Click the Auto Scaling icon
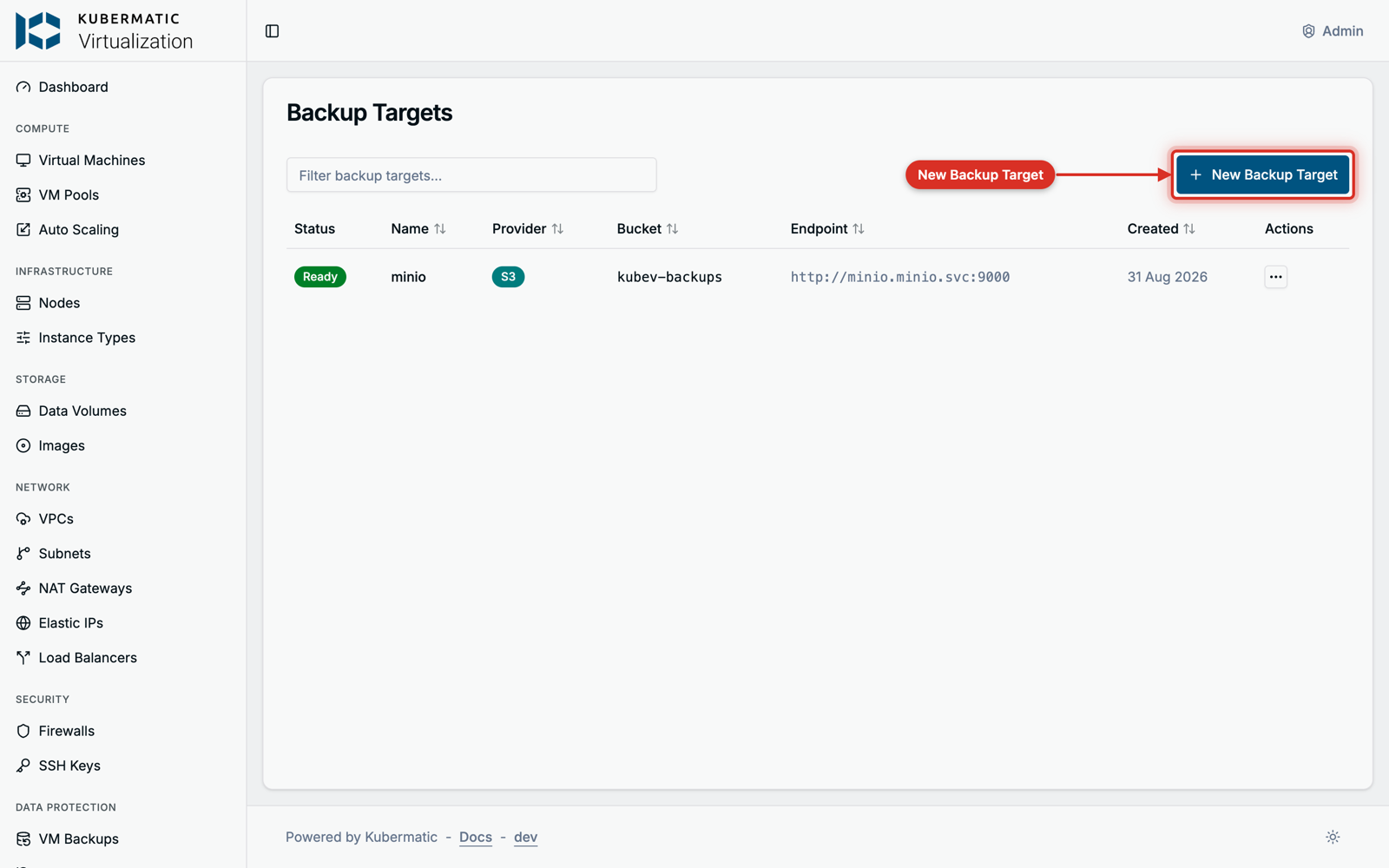The height and width of the screenshot is (868, 1389). (x=23, y=229)
